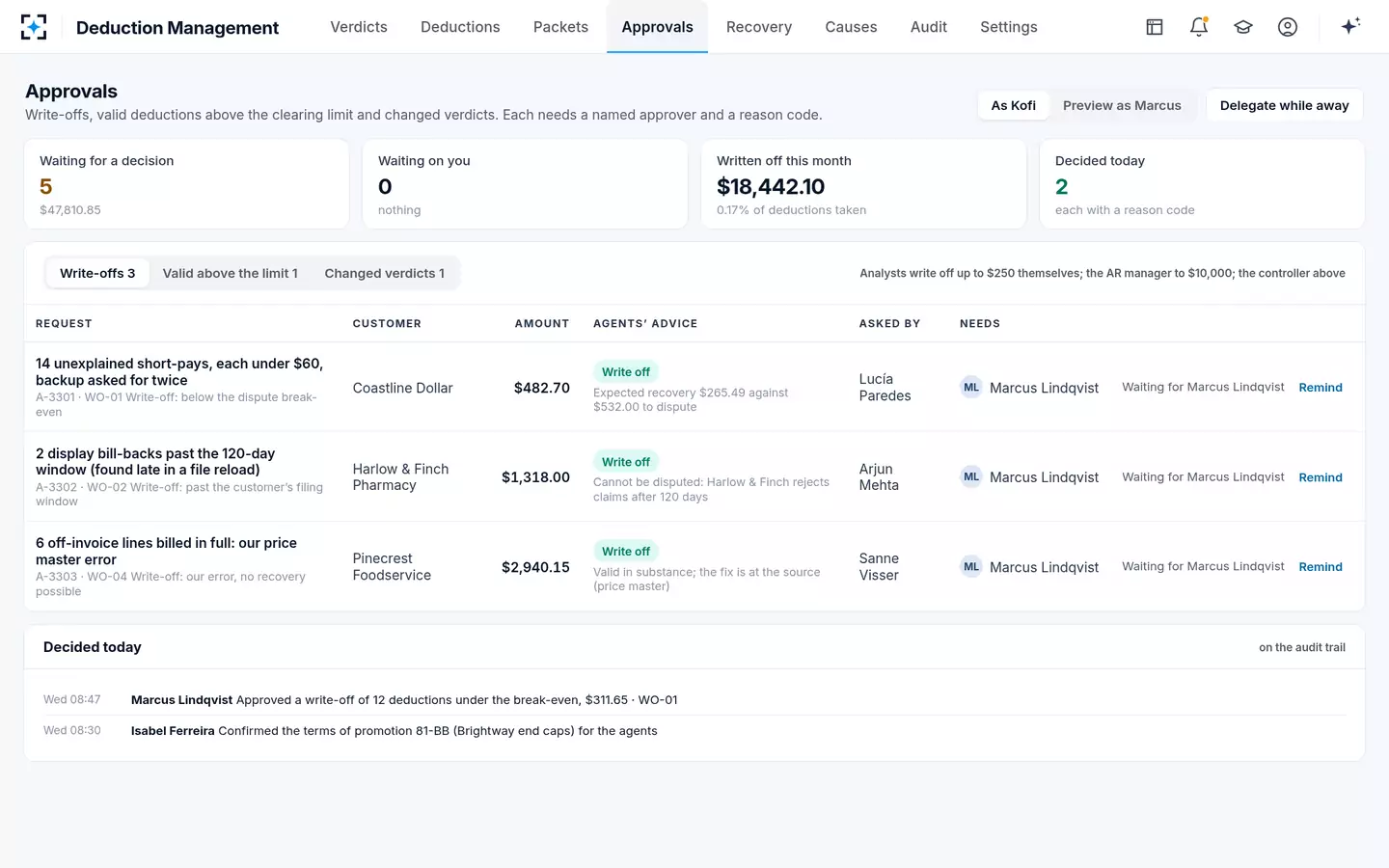1389x868 pixels.
Task: Click the ML avatar in the Harlow & Finch row
Action: [x=971, y=477]
